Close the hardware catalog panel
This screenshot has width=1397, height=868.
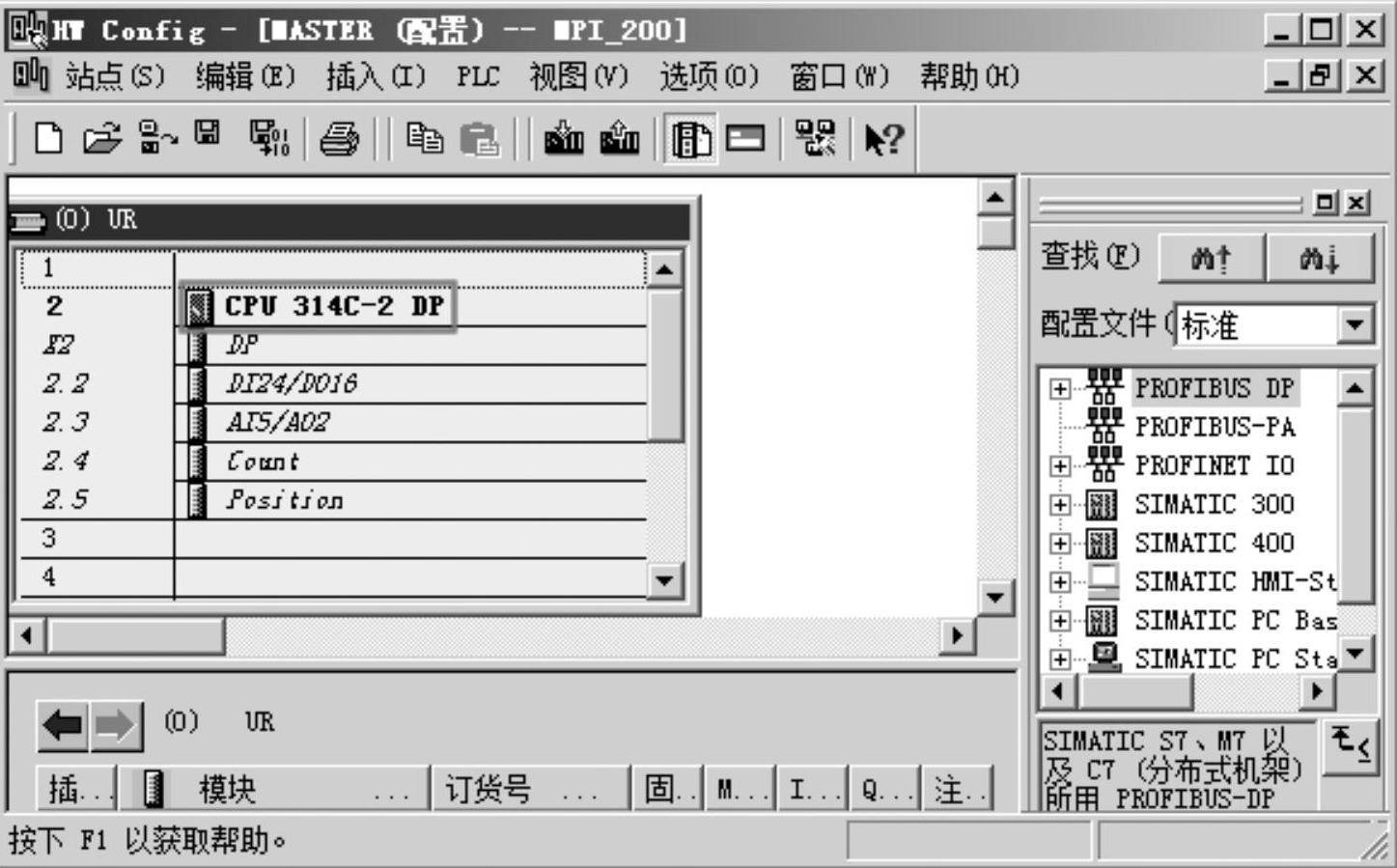tap(1357, 203)
